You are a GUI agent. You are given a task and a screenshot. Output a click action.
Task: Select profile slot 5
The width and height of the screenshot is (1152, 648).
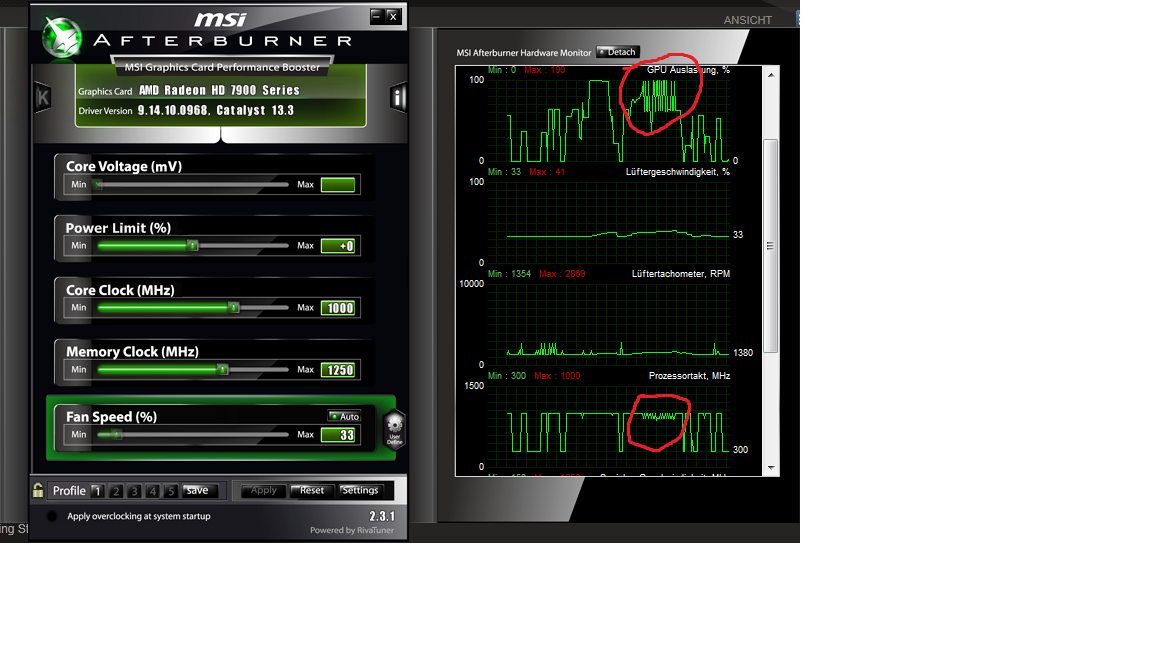click(x=170, y=491)
